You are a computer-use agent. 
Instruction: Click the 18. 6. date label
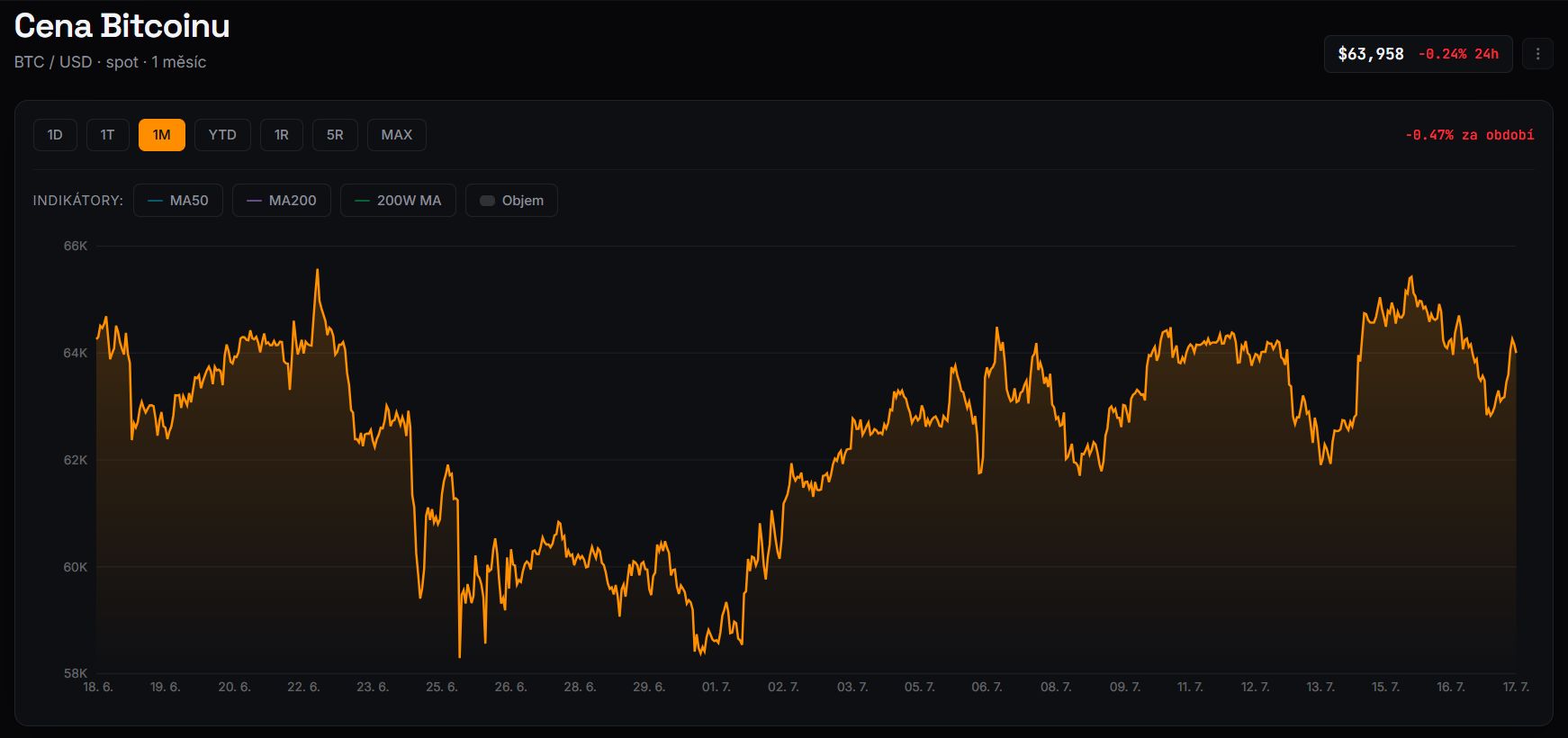pos(98,687)
